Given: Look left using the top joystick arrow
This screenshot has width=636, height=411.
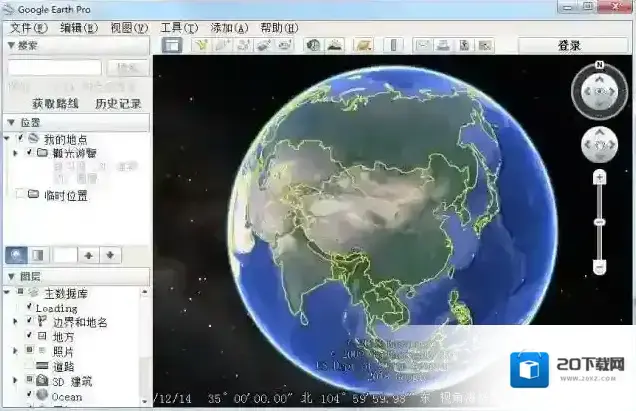Looking at the screenshot, I should tap(587, 92).
